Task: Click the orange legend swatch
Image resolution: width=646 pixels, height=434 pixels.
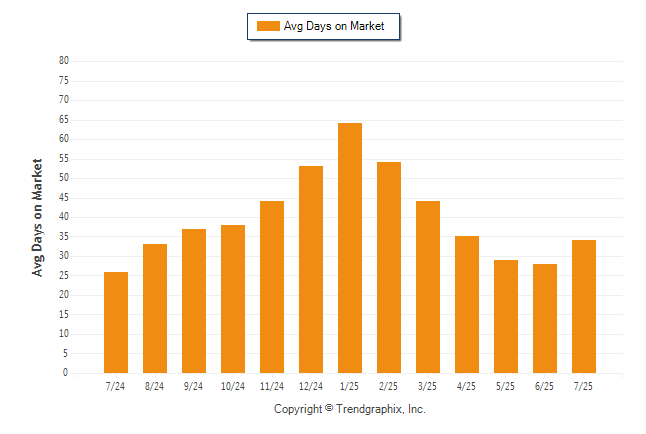Action: (268, 26)
